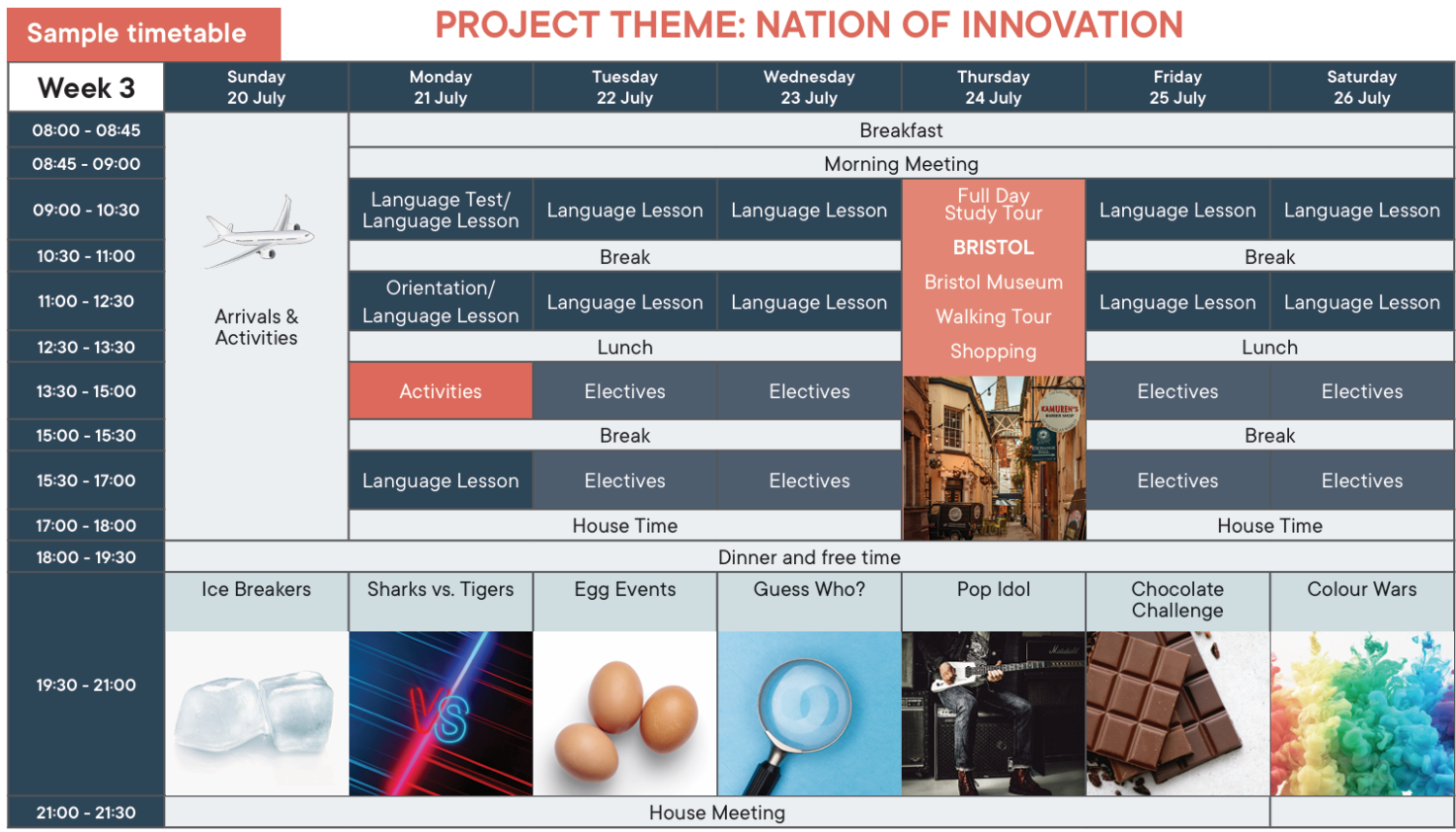Image resolution: width=1456 pixels, height=832 pixels.
Task: Click the Chocolate Challenge label
Action: click(x=1177, y=600)
